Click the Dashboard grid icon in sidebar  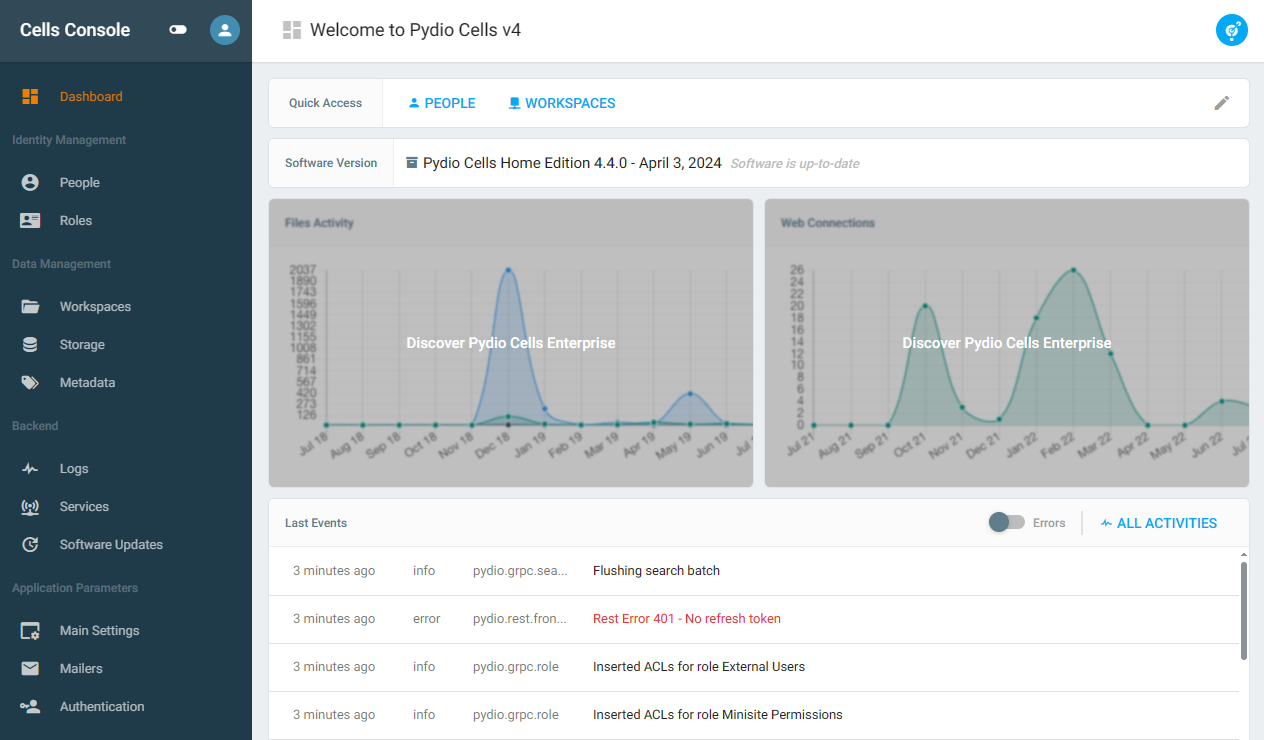click(30, 97)
